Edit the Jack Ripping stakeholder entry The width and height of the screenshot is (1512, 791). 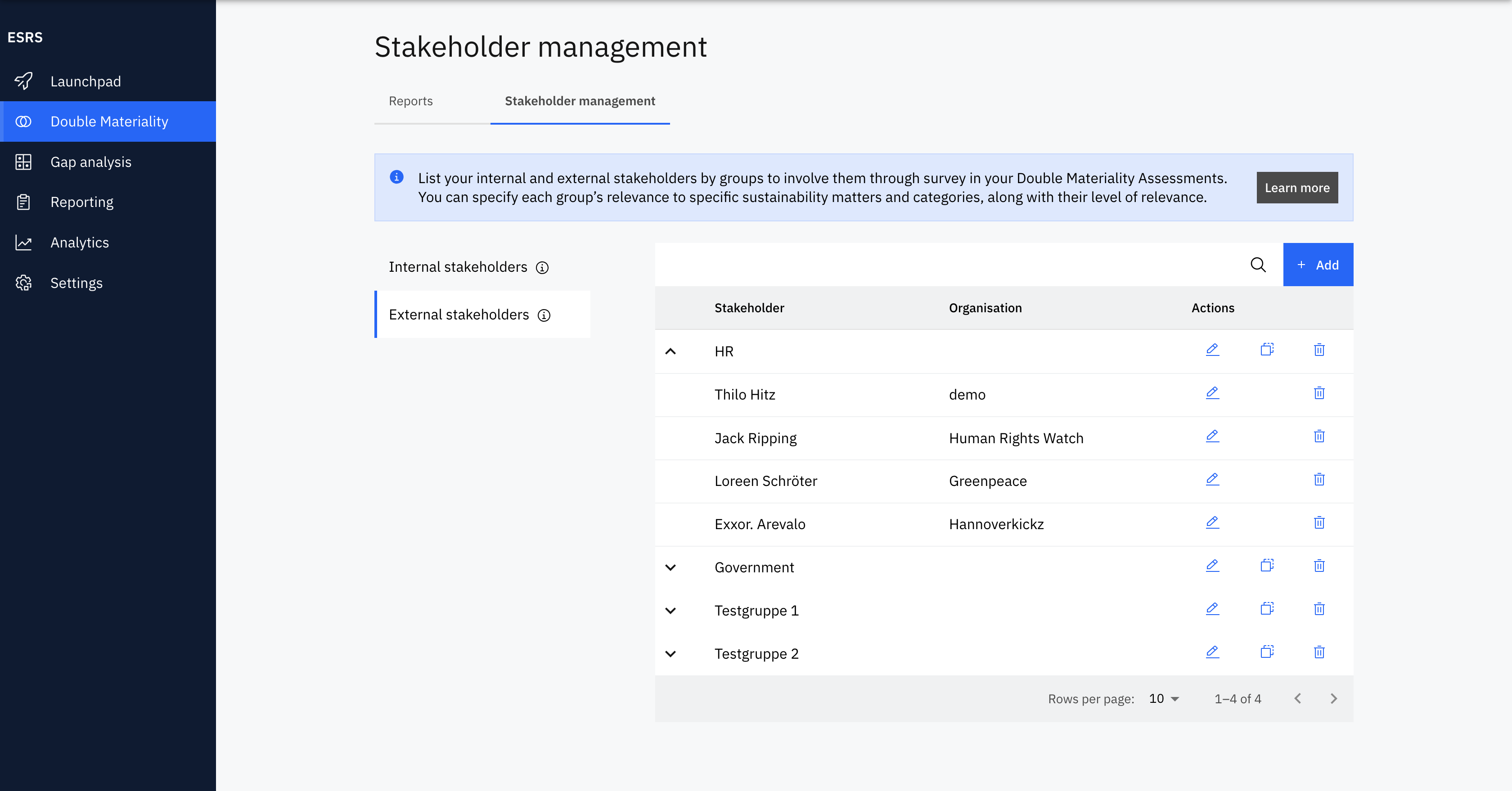coord(1212,436)
